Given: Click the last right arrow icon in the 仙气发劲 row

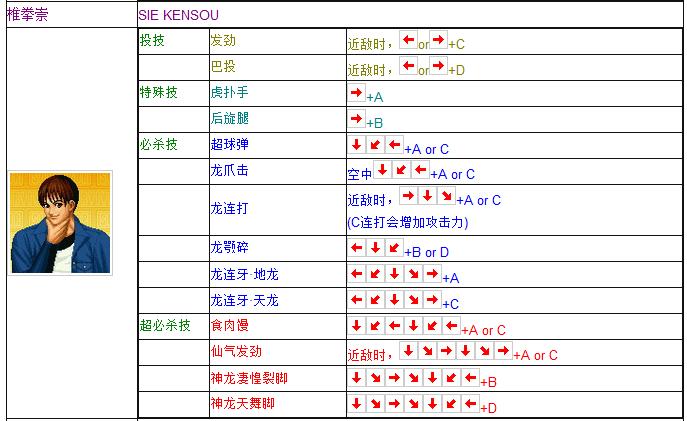Looking at the screenshot, I should pos(503,350).
